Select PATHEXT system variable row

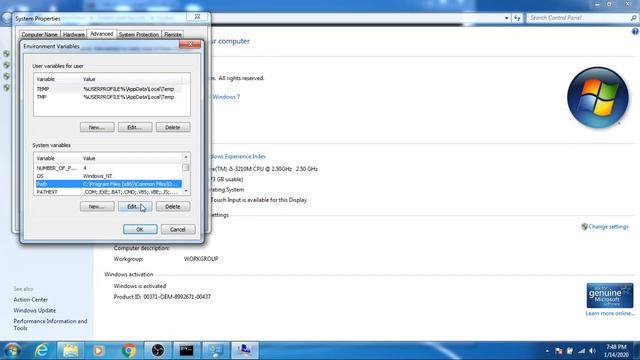109,192
